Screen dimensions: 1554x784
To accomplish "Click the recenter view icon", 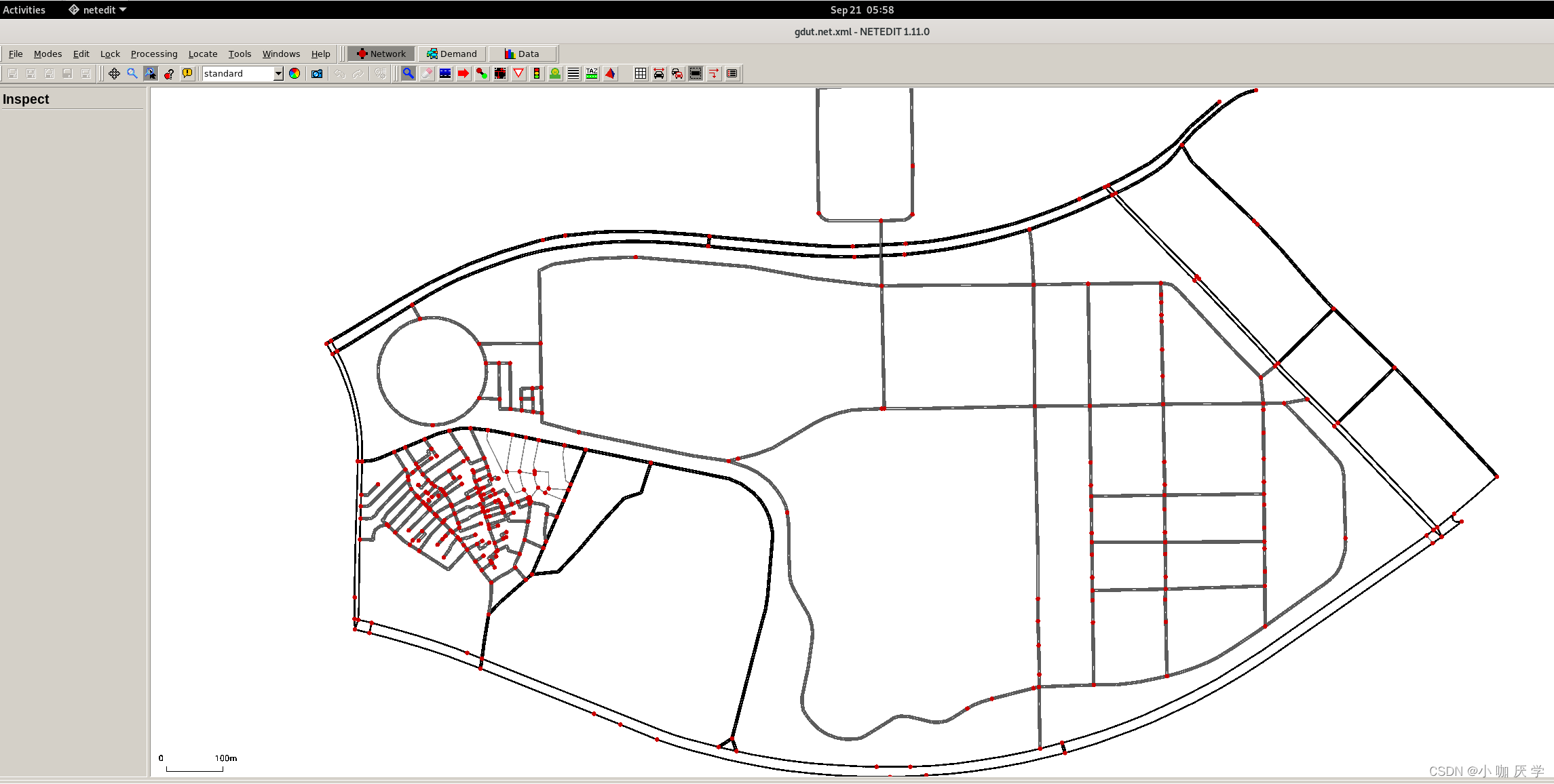I will pyautogui.click(x=114, y=73).
